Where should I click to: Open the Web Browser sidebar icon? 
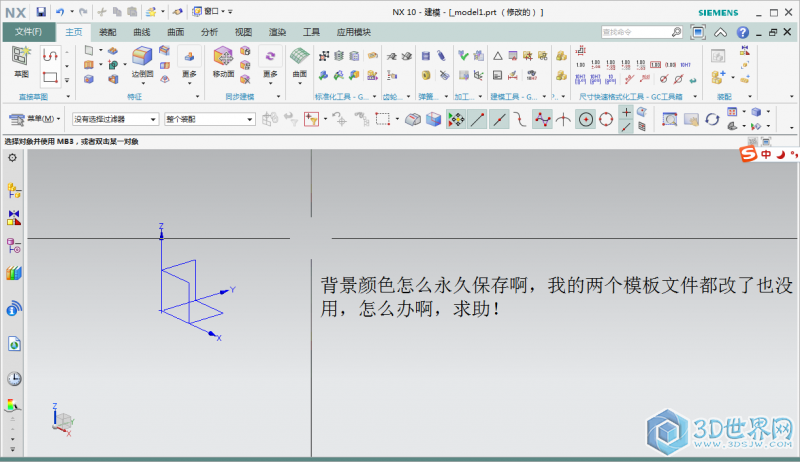coord(14,344)
